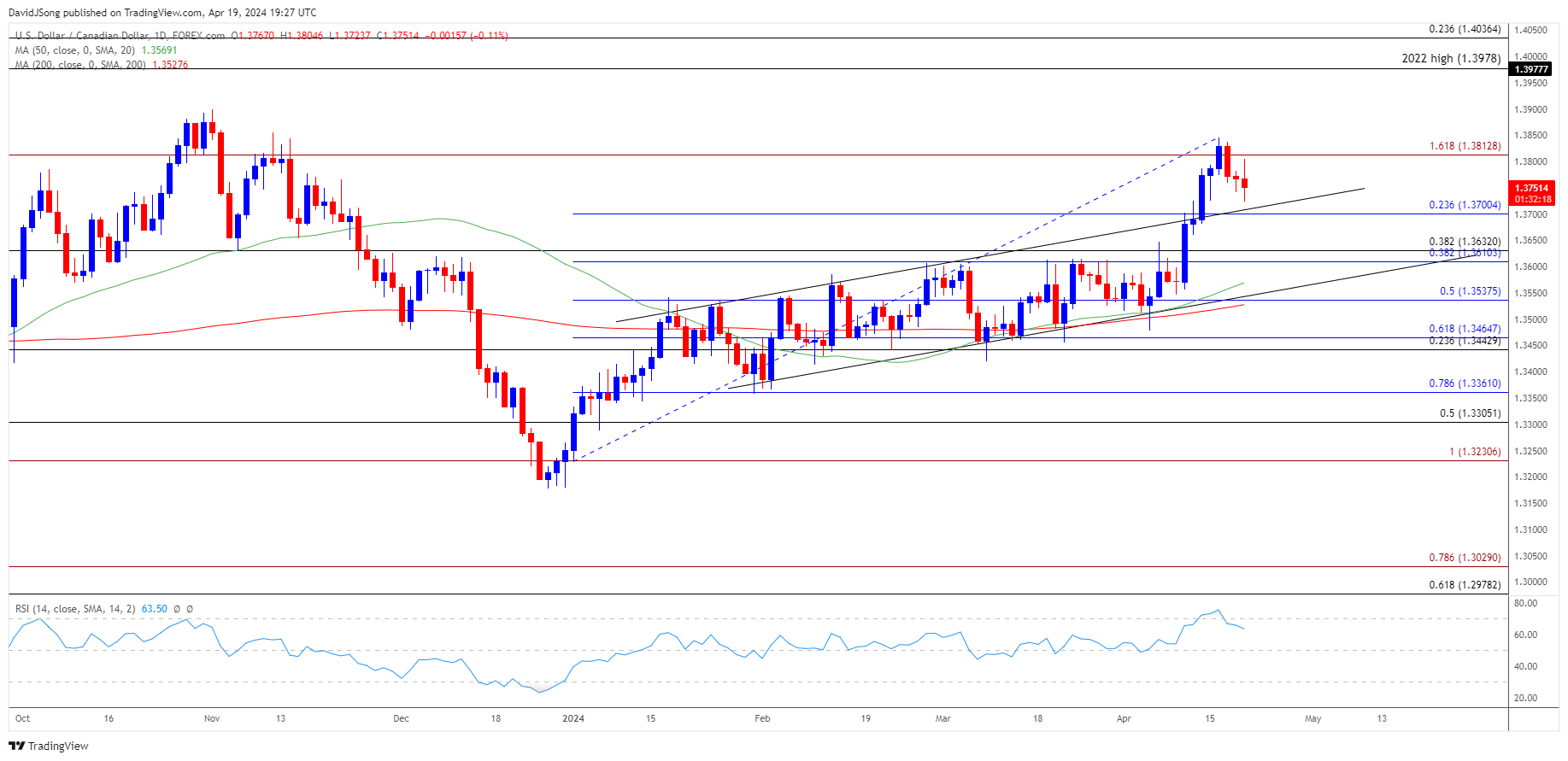Click the 0.5 (1.35375) Fibonacci label
1568x761 pixels.
1470,291
